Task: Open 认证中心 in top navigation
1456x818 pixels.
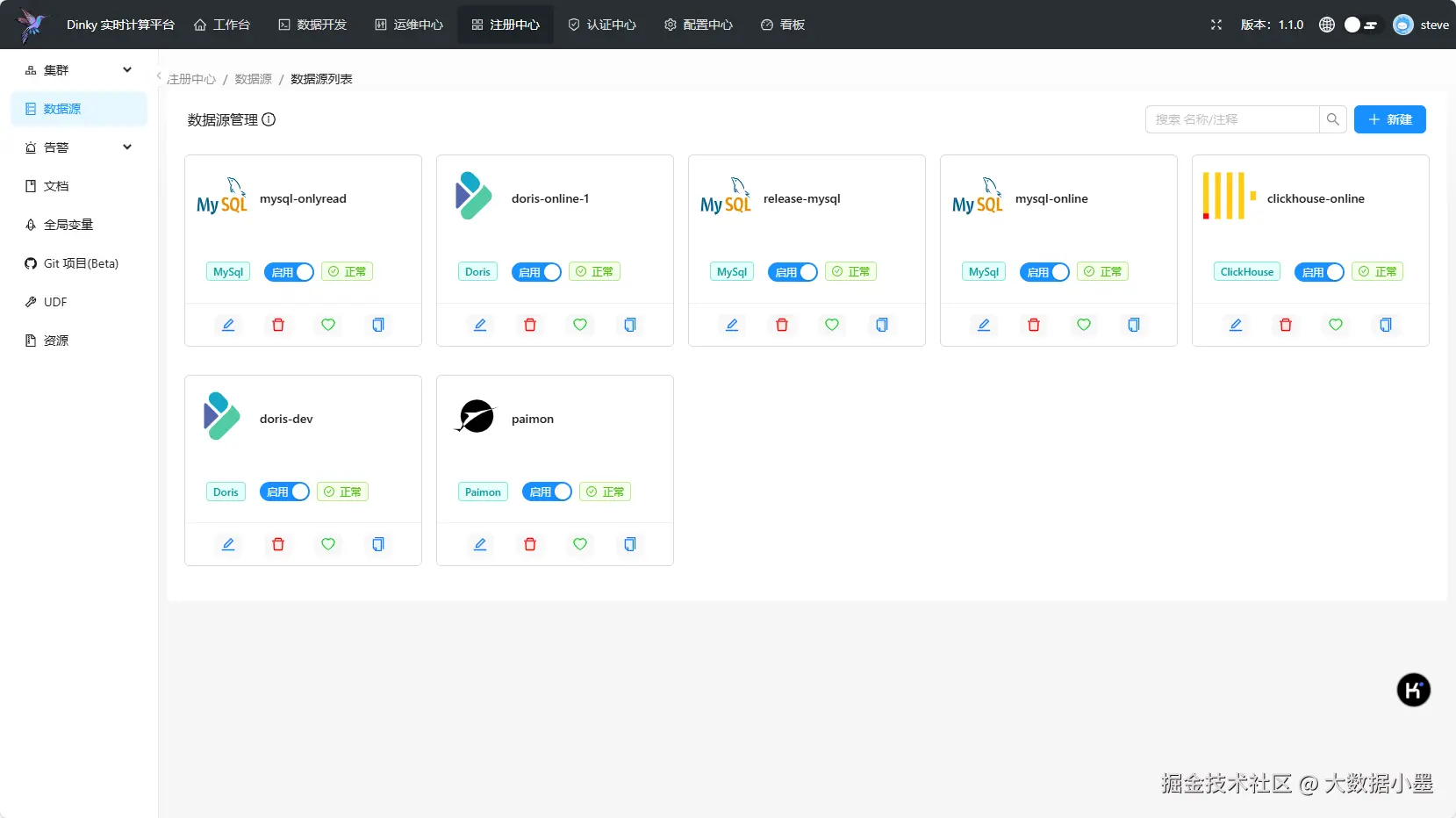Action: tap(602, 25)
